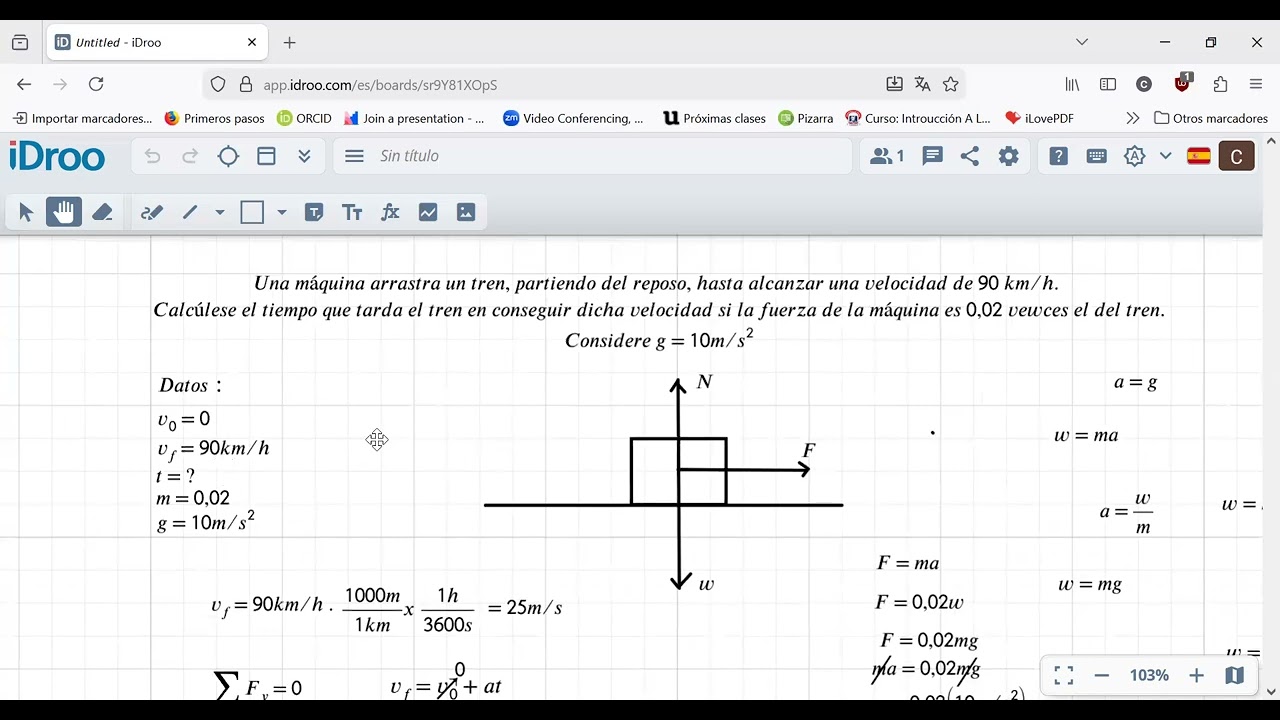
Task: Install the site as an app
Action: click(x=894, y=85)
